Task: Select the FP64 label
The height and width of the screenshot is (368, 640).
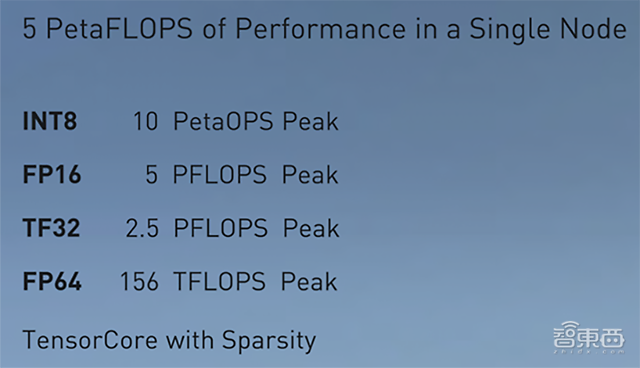Action: click(52, 281)
